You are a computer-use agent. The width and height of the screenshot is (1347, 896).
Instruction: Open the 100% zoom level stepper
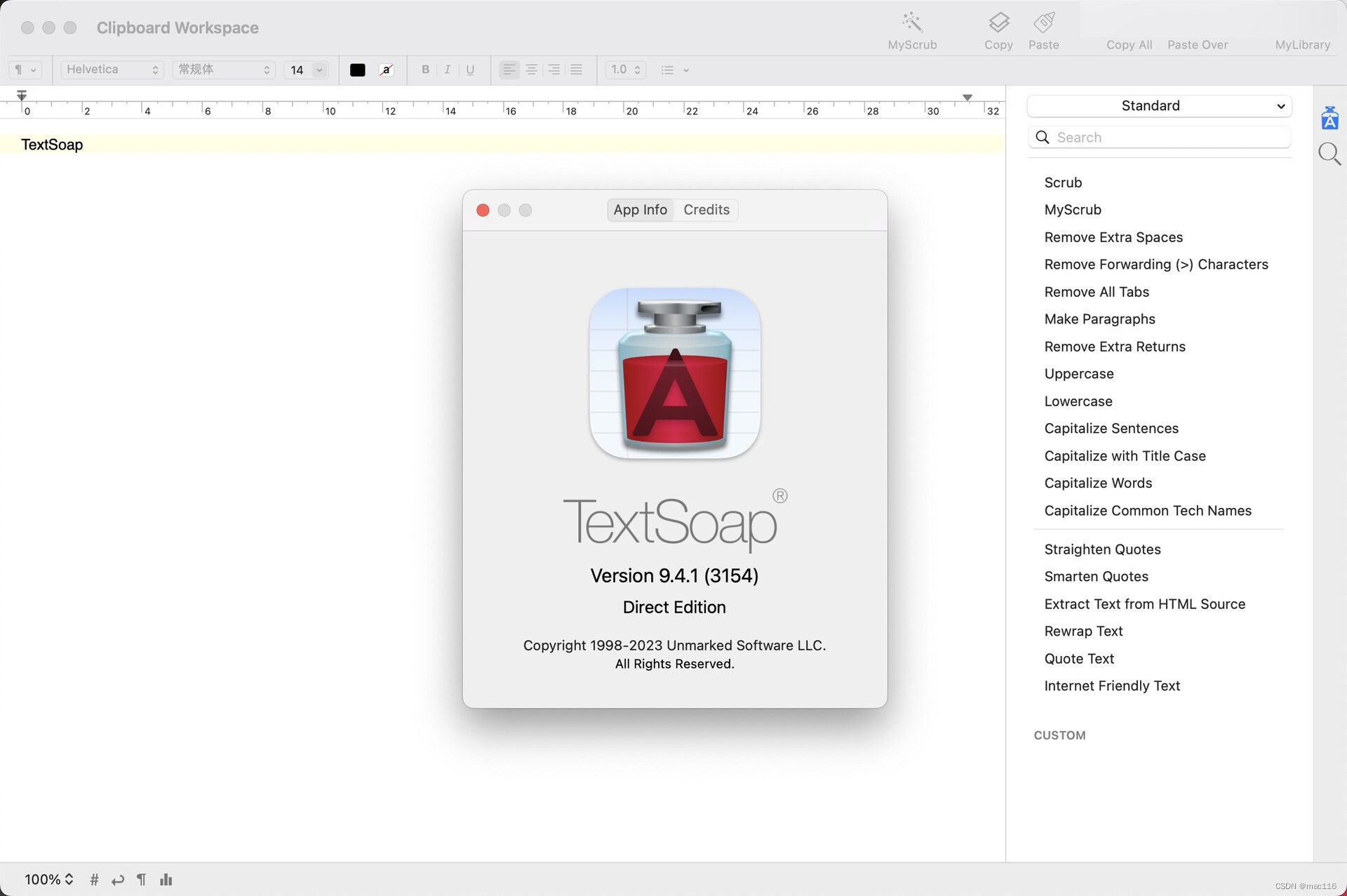click(48, 880)
